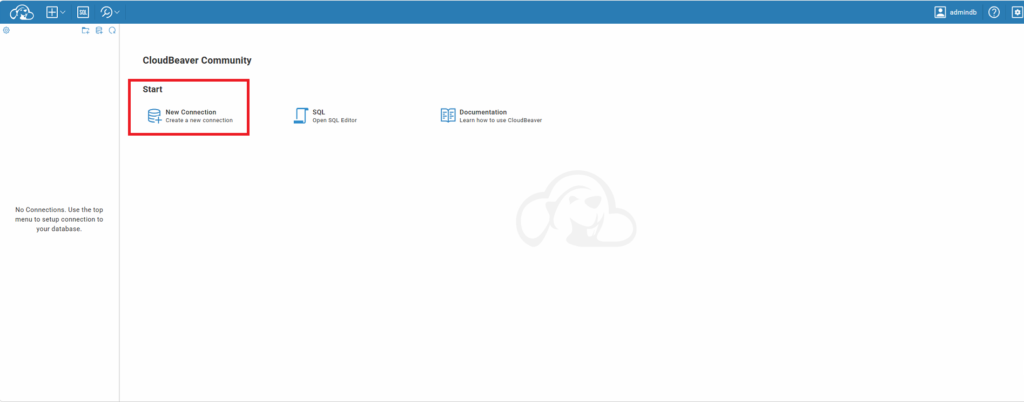Click the plus-box new connection toolbar icon
1024x402 pixels.
tap(52, 12)
